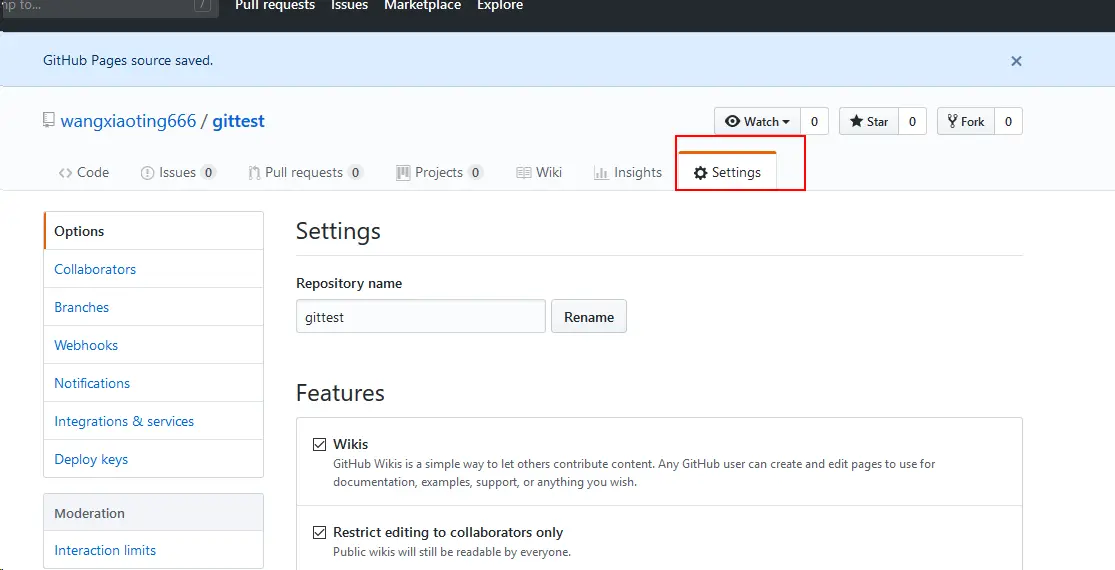Click the eye icon on Watch button
Screen dimensions: 1115x570
tap(732, 122)
